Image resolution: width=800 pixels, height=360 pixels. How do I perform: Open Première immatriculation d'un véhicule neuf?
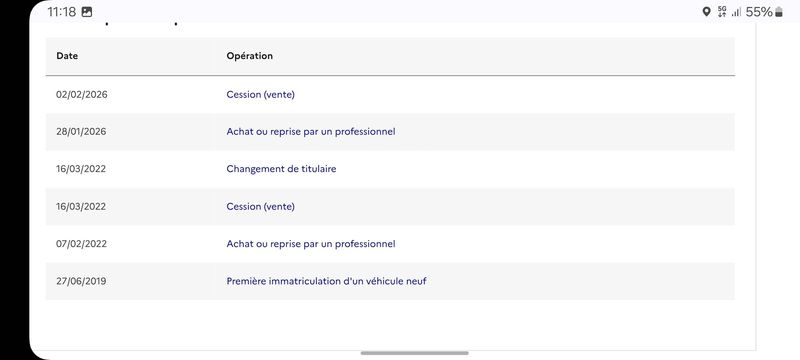click(327, 281)
